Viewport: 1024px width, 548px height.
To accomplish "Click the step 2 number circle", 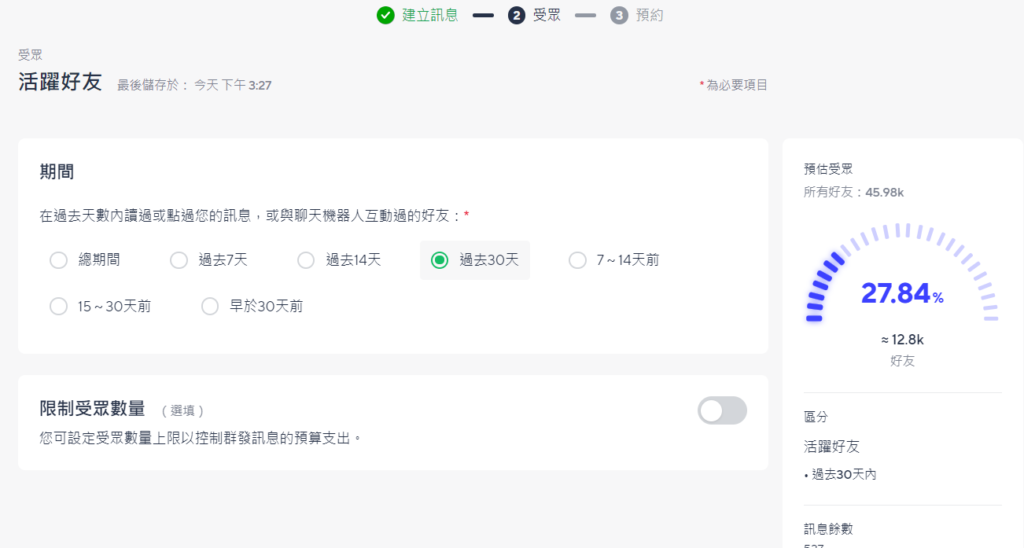I will tap(516, 15).
